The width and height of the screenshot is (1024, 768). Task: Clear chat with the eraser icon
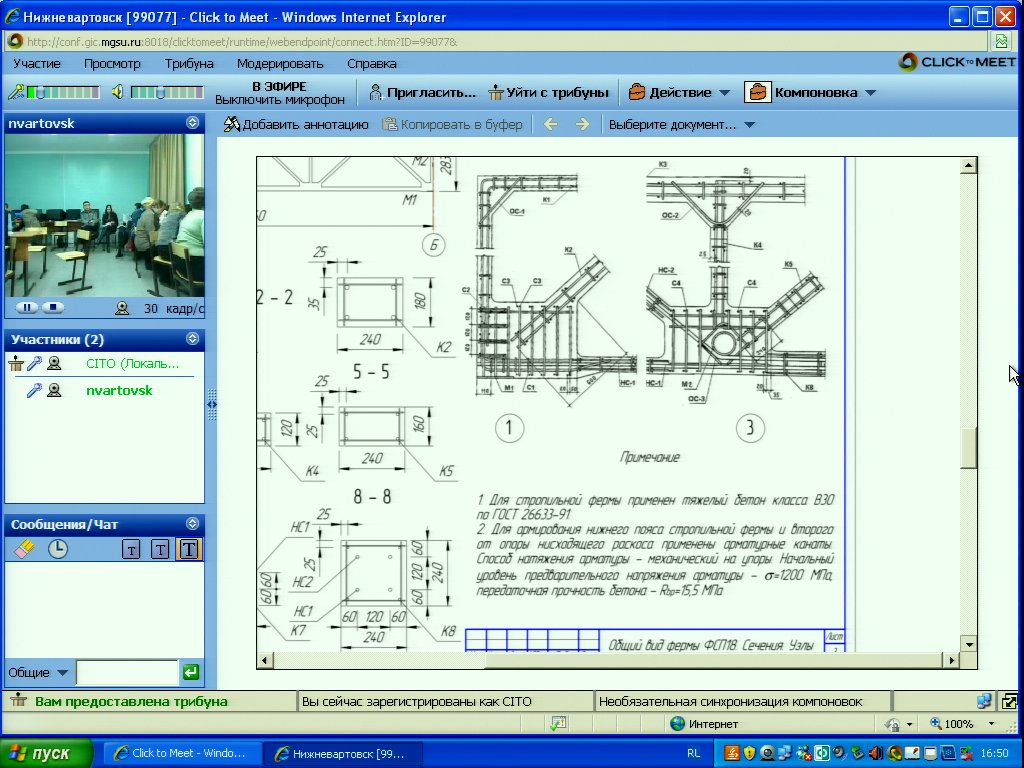(x=24, y=549)
